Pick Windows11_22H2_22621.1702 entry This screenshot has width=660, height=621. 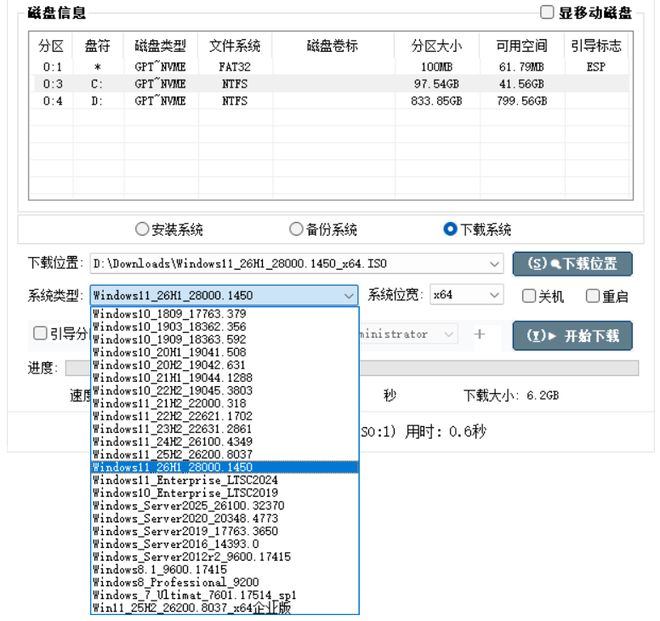225,416
